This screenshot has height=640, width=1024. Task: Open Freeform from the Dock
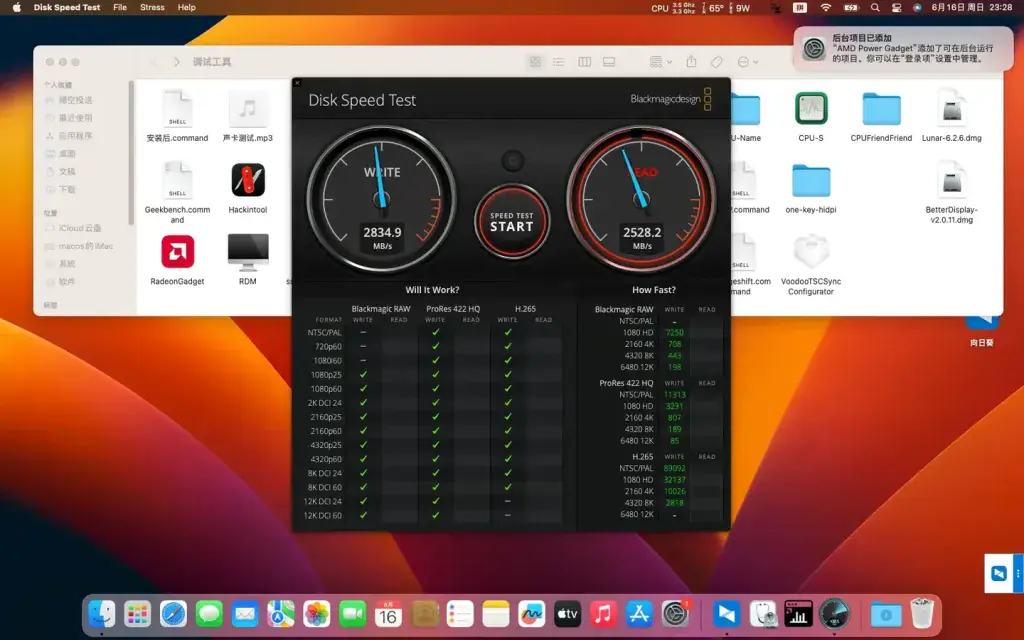532,614
